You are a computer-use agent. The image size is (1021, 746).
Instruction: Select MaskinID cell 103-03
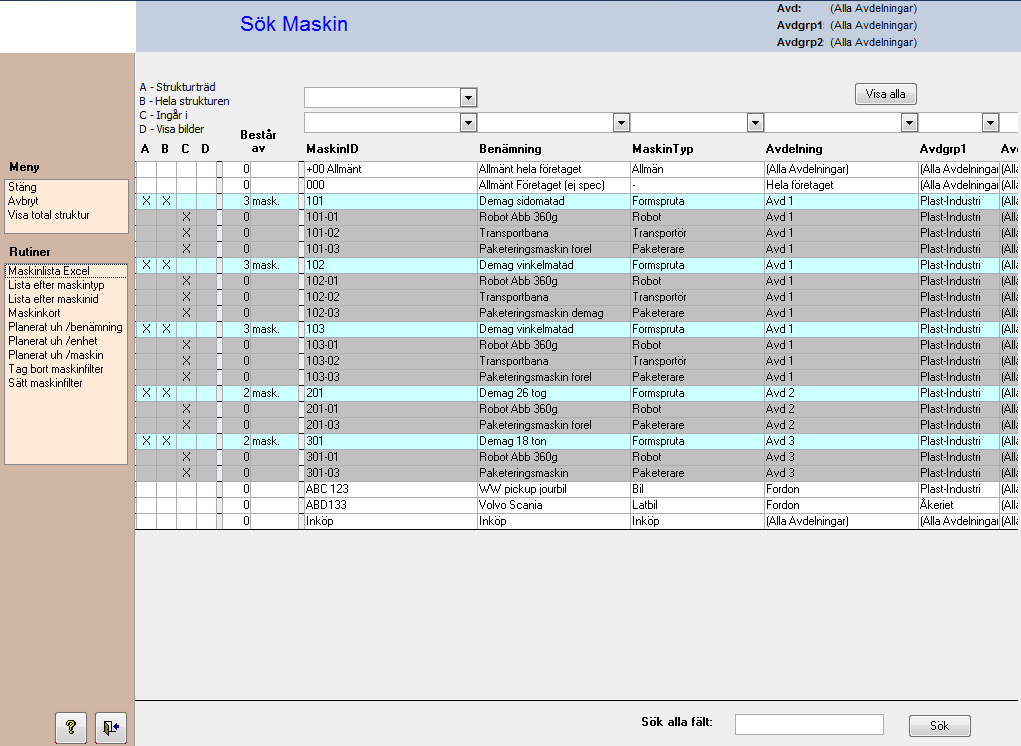click(390, 377)
